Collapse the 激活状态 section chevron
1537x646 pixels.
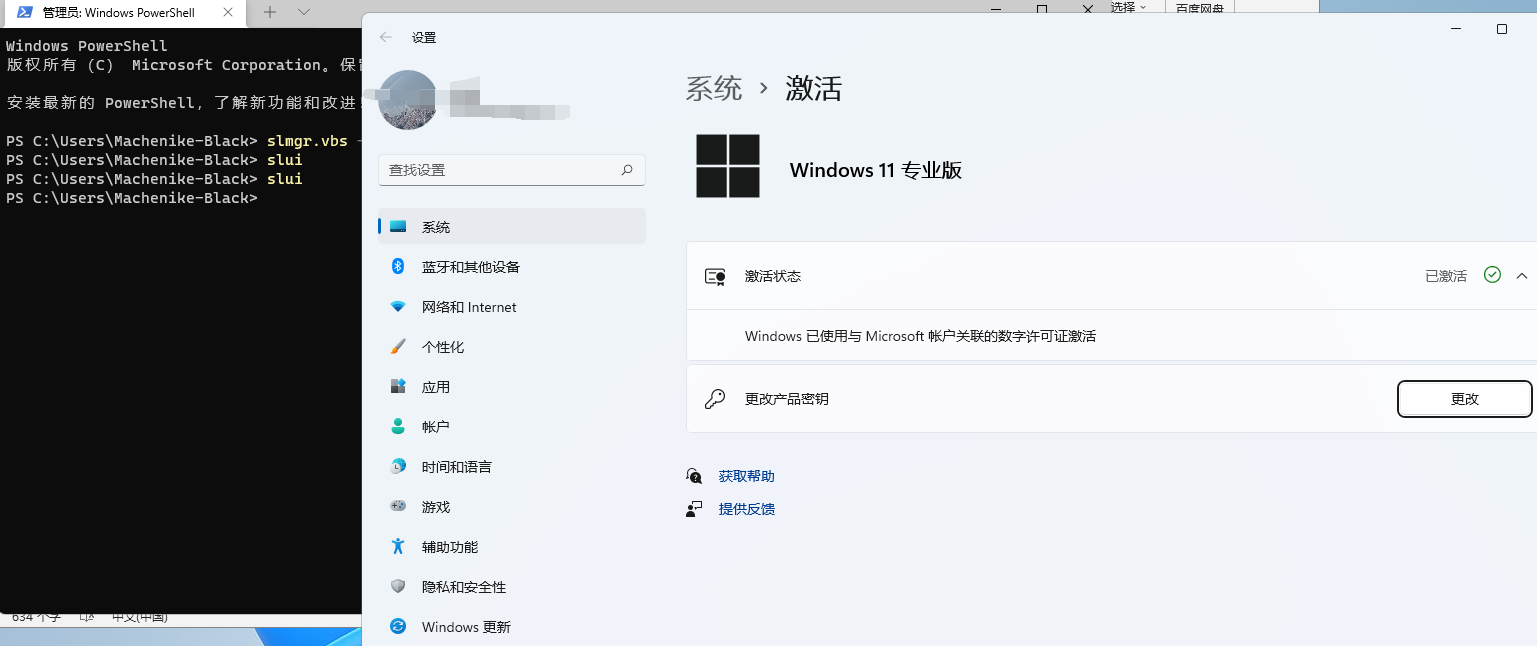[1522, 276]
